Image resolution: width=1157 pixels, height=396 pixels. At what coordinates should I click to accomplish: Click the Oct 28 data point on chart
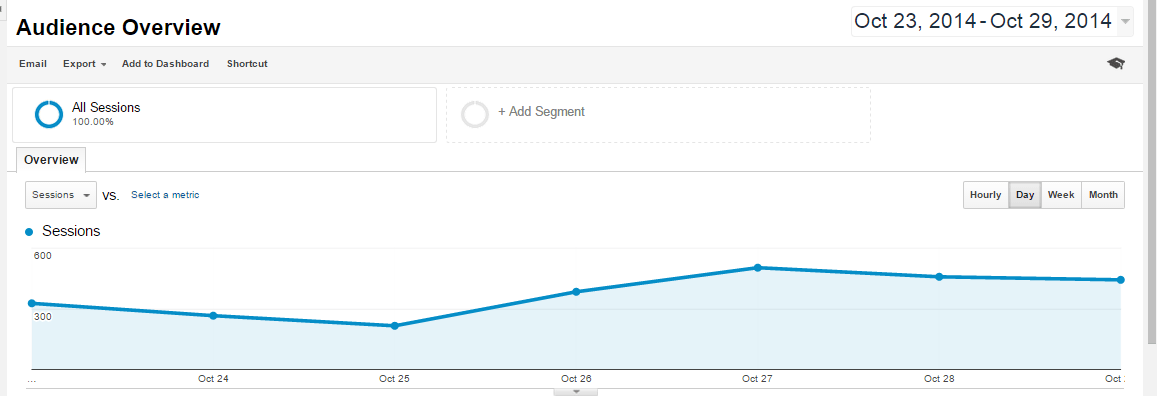coord(939,277)
